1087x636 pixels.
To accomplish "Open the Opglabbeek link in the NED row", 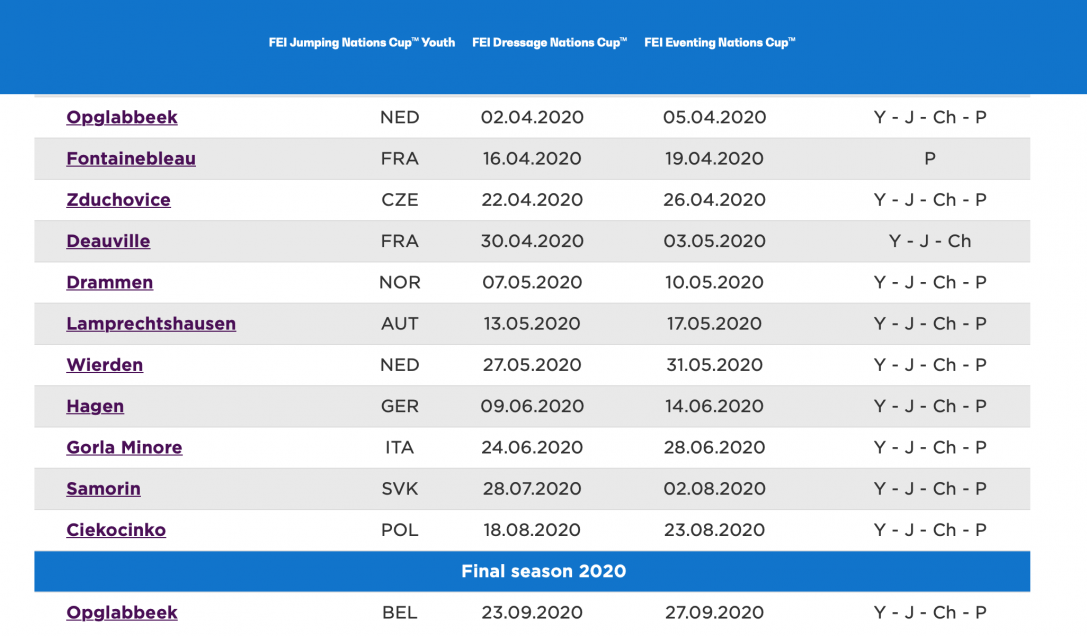I will pyautogui.click(x=122, y=117).
